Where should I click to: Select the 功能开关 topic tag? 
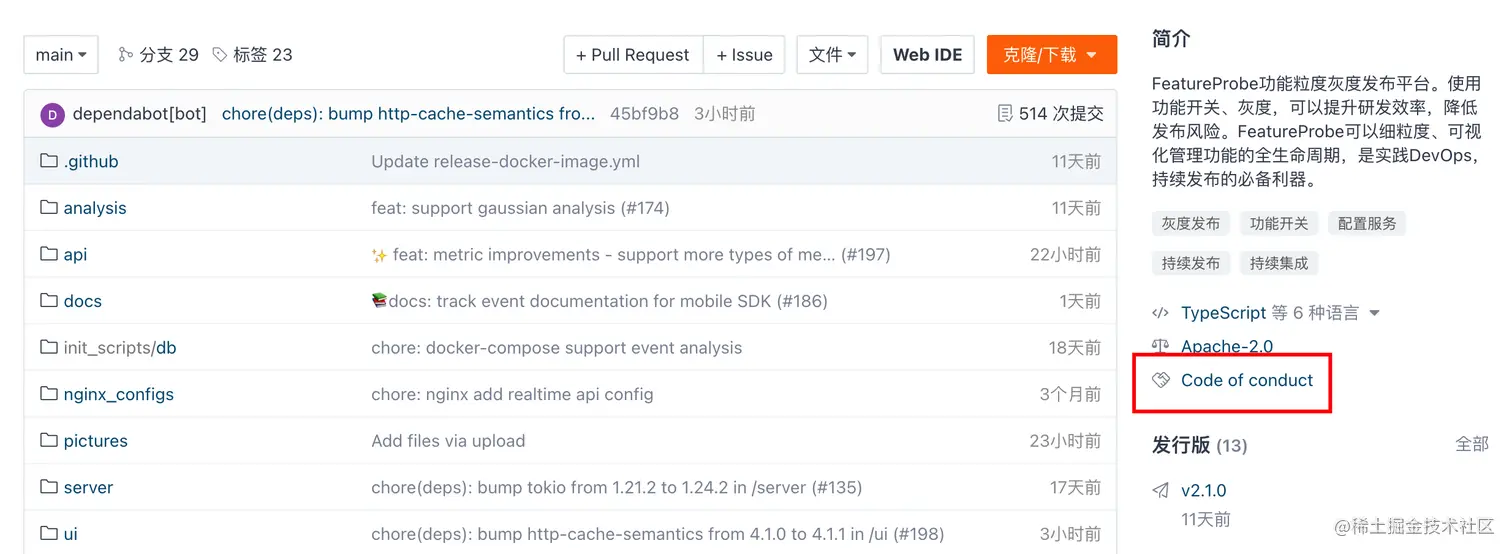1279,223
